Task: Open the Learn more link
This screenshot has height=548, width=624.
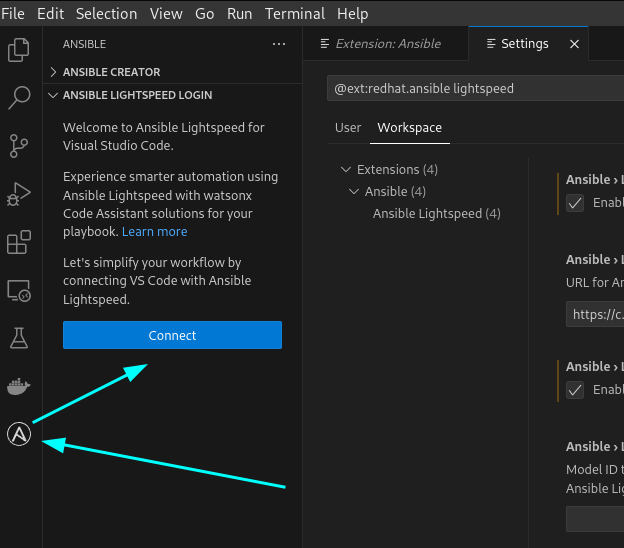Action: pos(155,232)
